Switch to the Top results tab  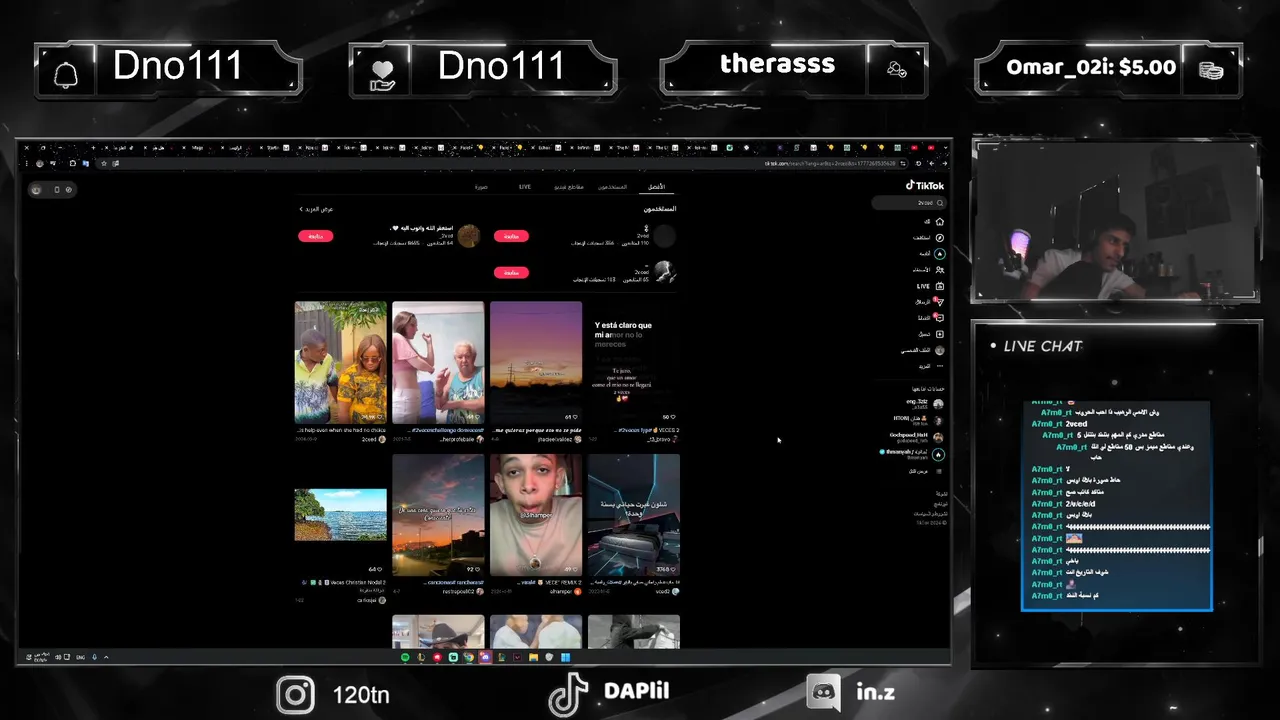[x=656, y=187]
